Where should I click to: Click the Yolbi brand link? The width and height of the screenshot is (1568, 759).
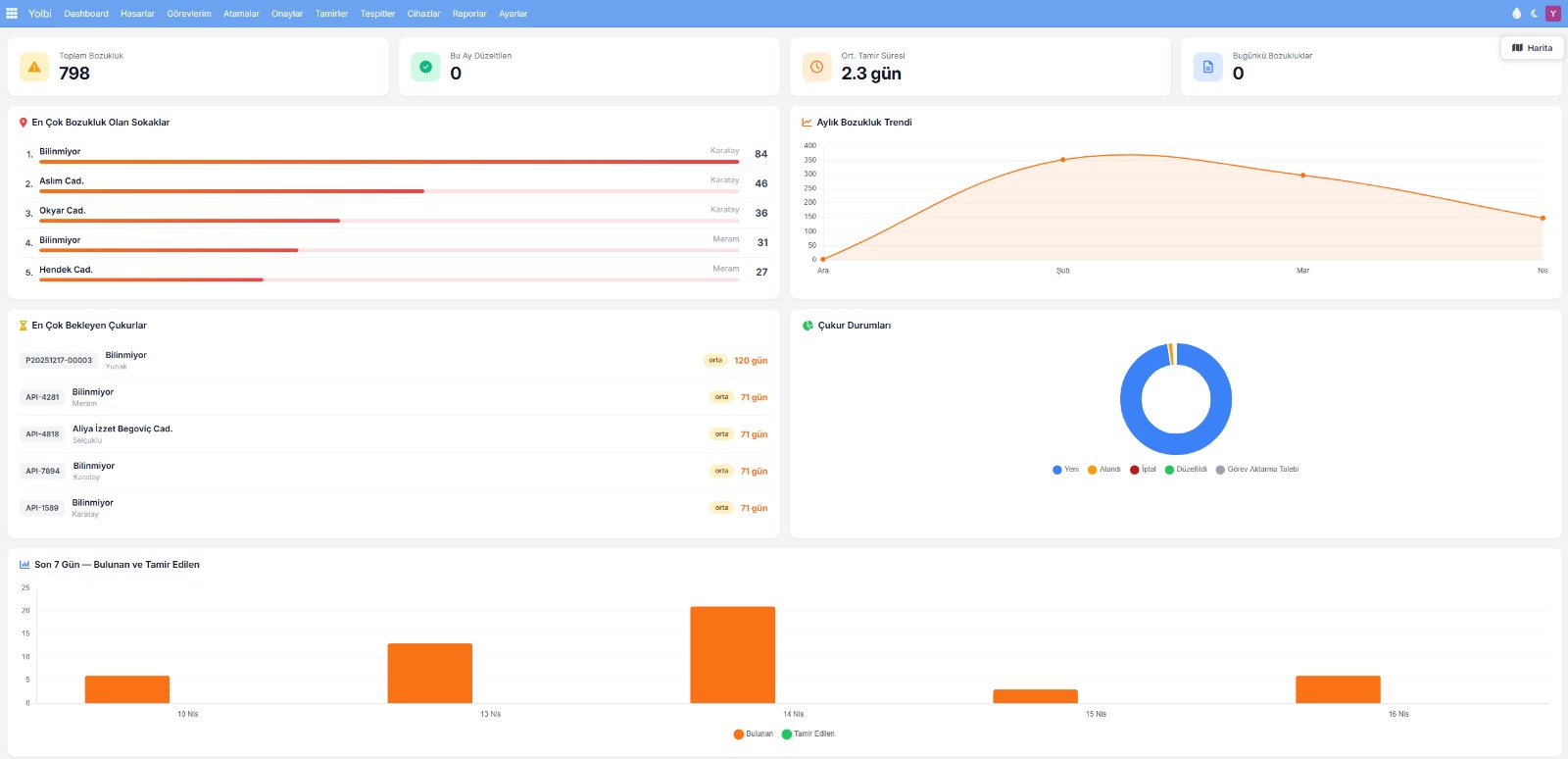pyautogui.click(x=39, y=14)
